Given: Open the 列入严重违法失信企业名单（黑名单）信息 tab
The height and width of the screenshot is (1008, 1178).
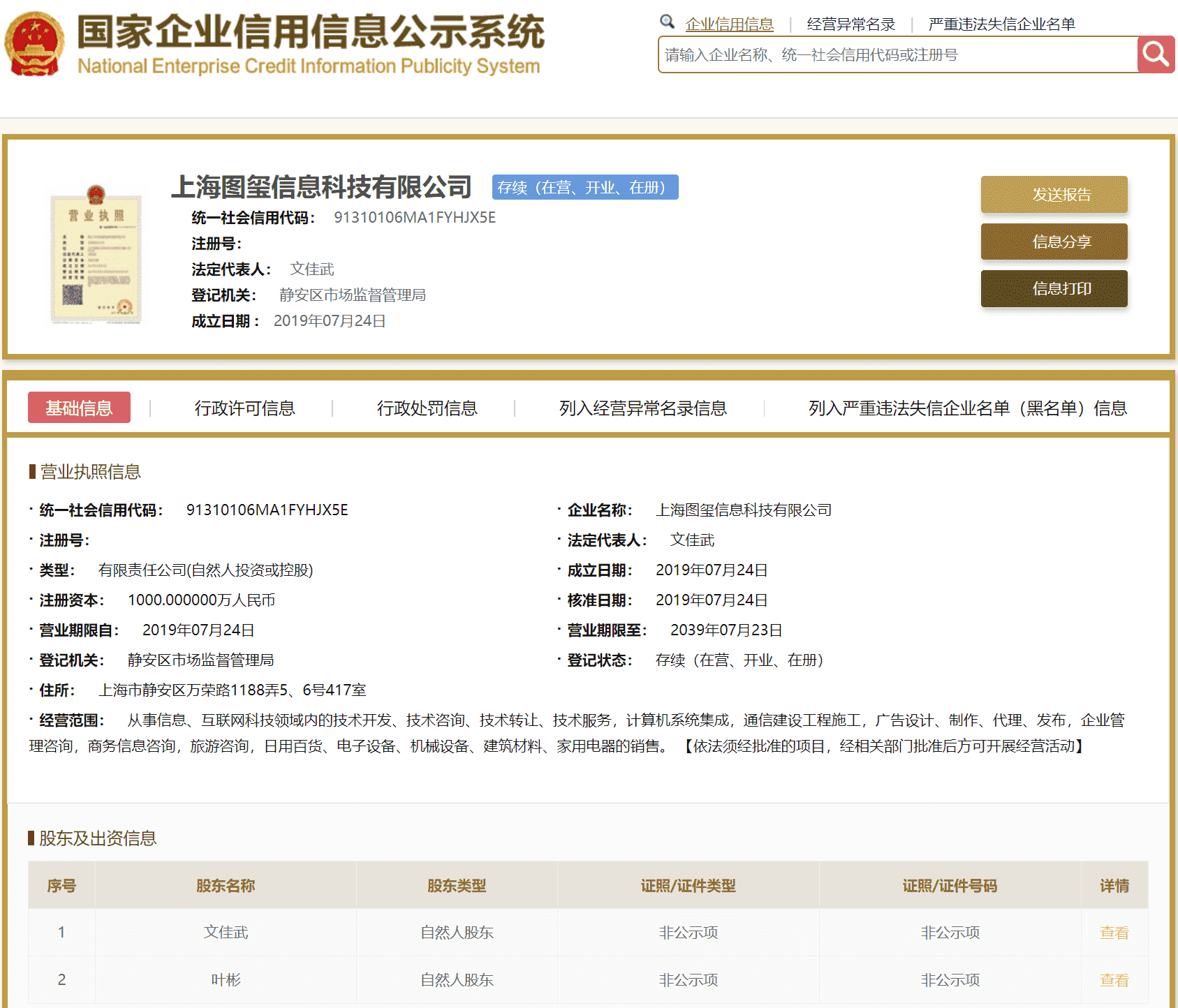Looking at the screenshot, I should click(x=967, y=408).
